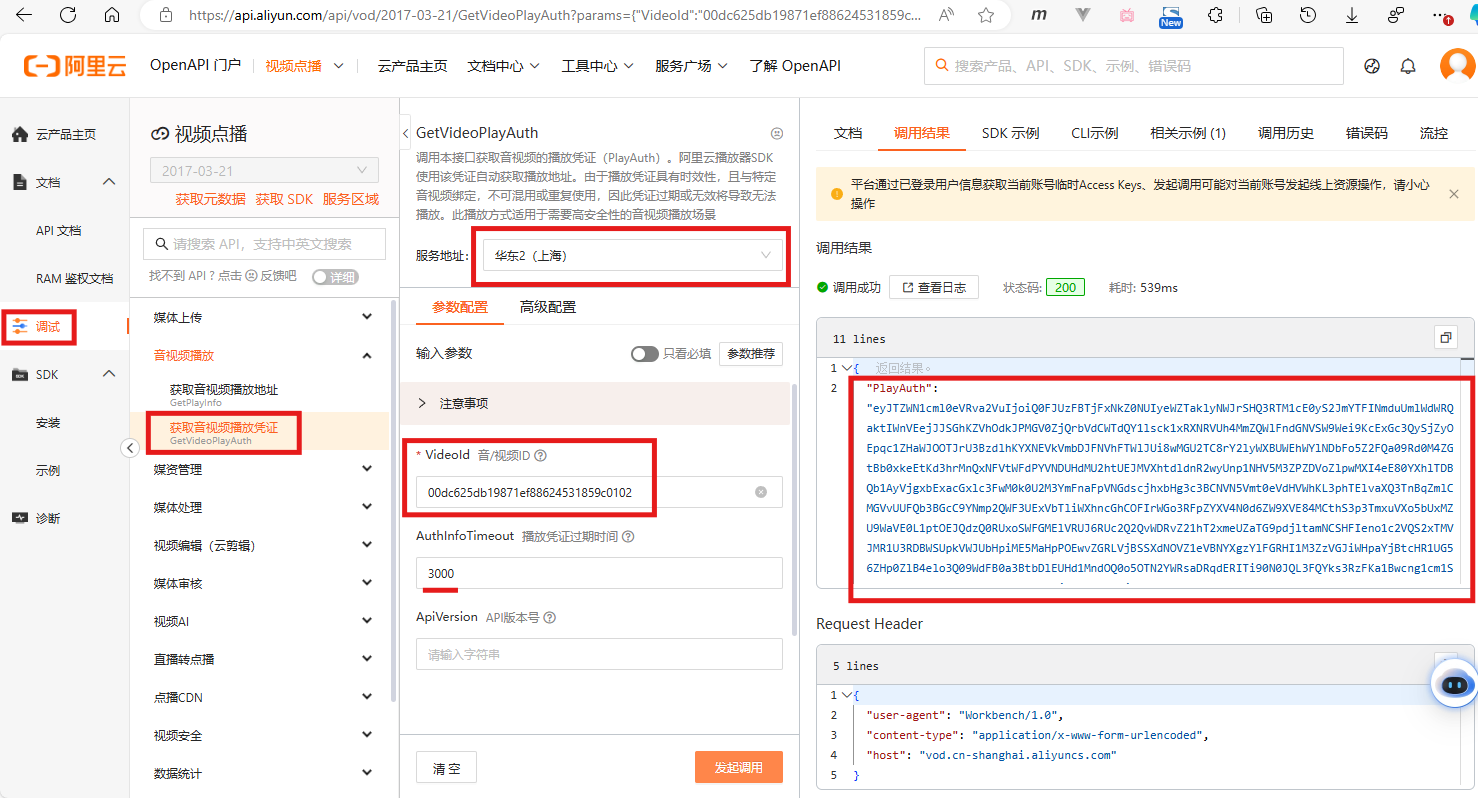The width and height of the screenshot is (1478, 798).
Task: Click the top product search box
Action: (x=1134, y=66)
